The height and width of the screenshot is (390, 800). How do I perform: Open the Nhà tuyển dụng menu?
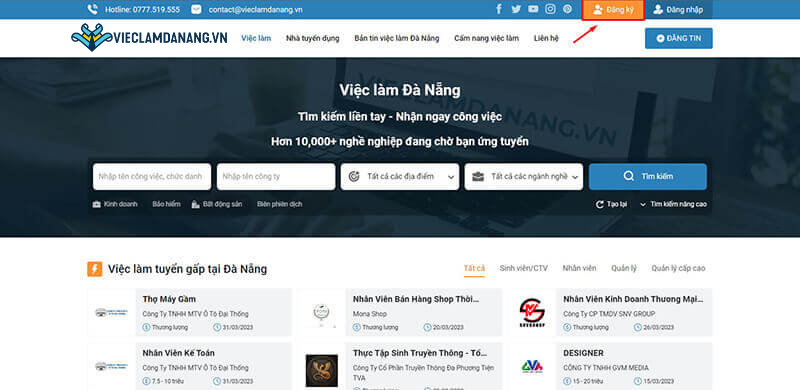[x=312, y=38]
